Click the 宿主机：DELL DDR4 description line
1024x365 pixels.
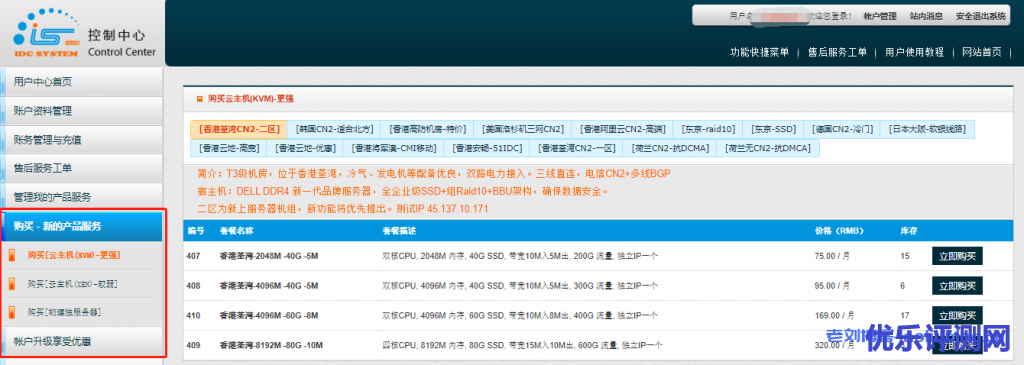coord(403,191)
